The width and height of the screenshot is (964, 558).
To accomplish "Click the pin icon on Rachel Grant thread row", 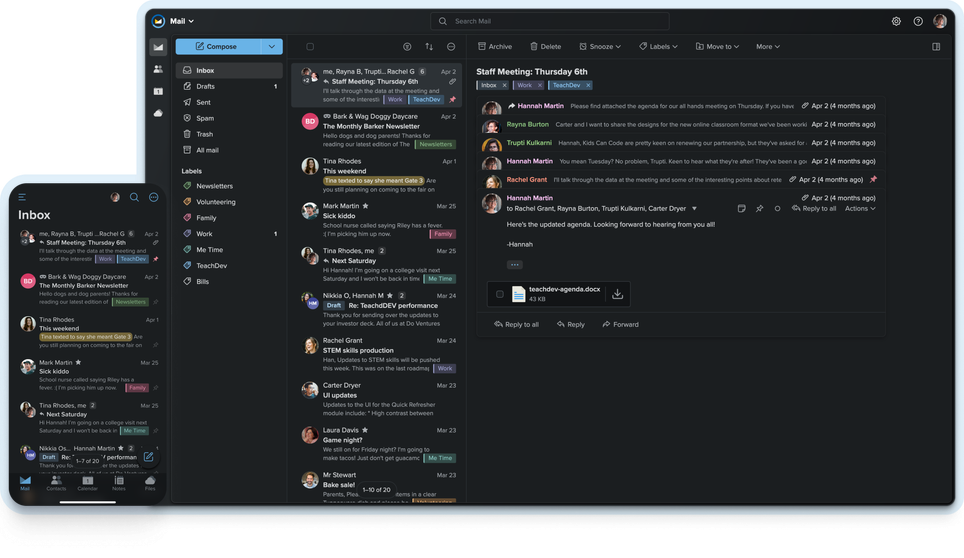I will click(873, 179).
